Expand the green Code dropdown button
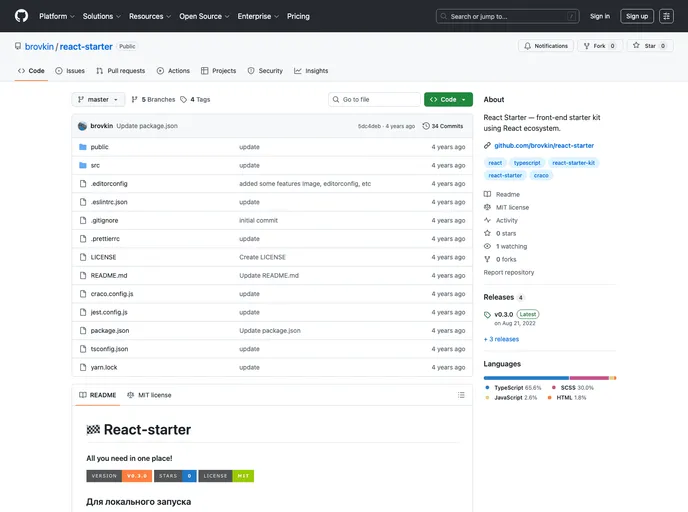 [x=448, y=100]
